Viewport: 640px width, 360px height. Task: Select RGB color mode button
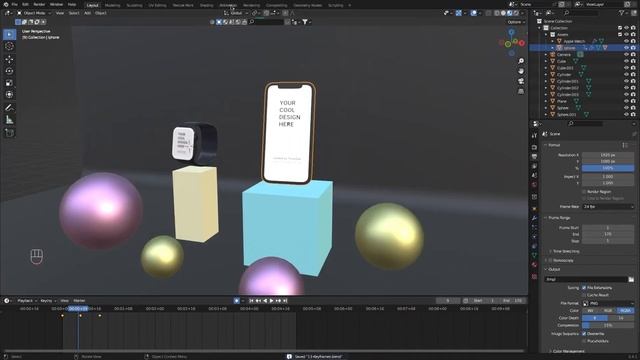(608, 311)
